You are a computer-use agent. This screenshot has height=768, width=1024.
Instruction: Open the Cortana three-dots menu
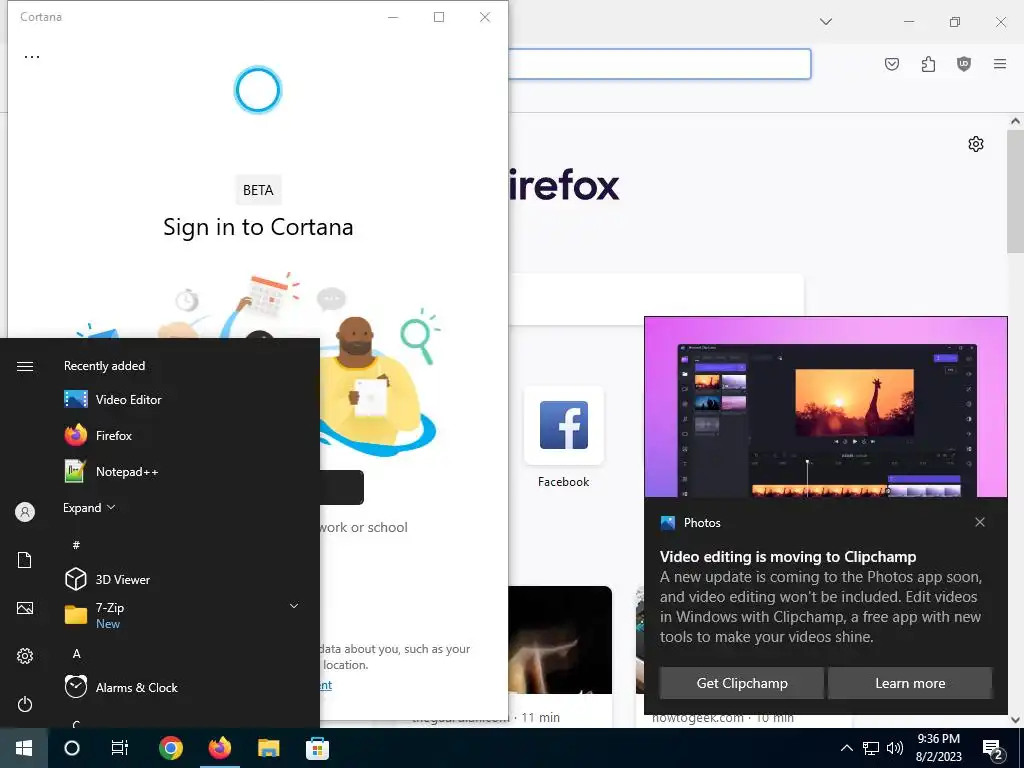(32, 57)
